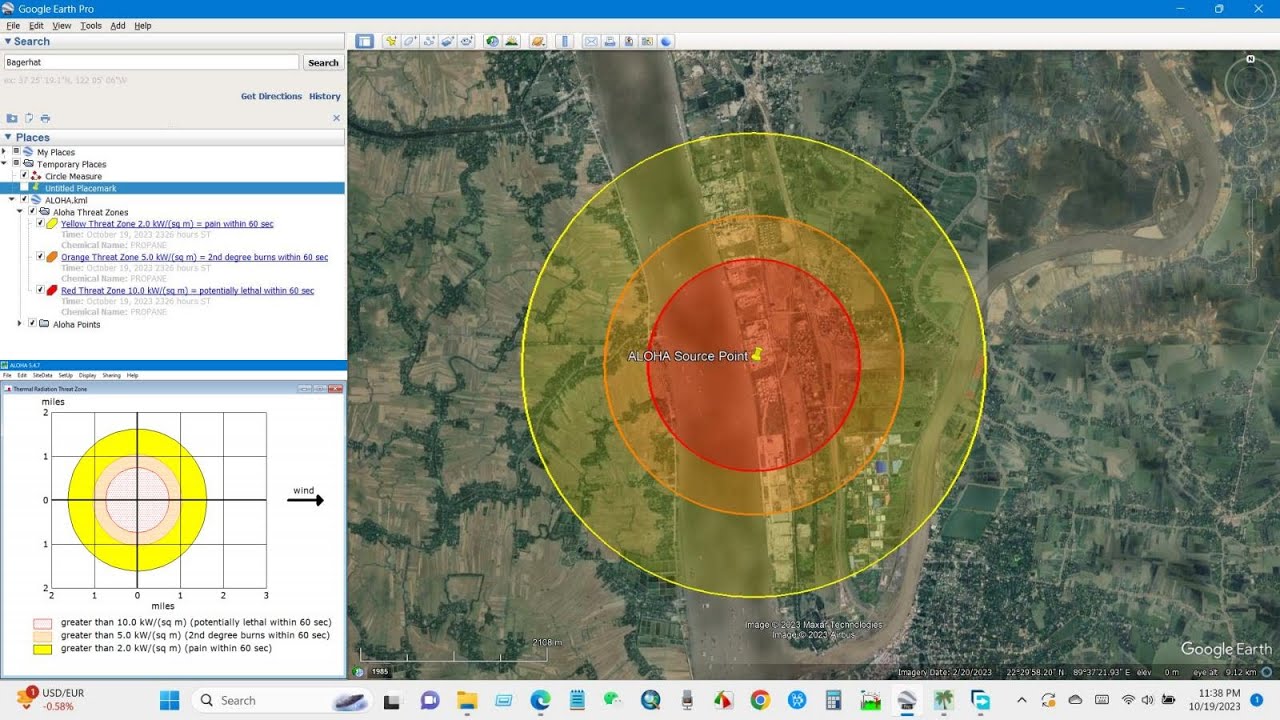Screen dimensions: 1280x720
Task: Toggle sunlight across the landscape icon
Action: (512, 41)
